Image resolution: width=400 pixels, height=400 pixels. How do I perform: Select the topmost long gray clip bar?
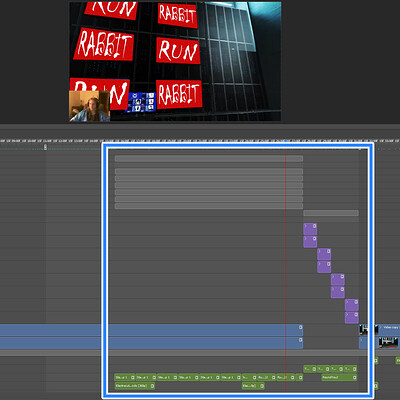click(209, 159)
